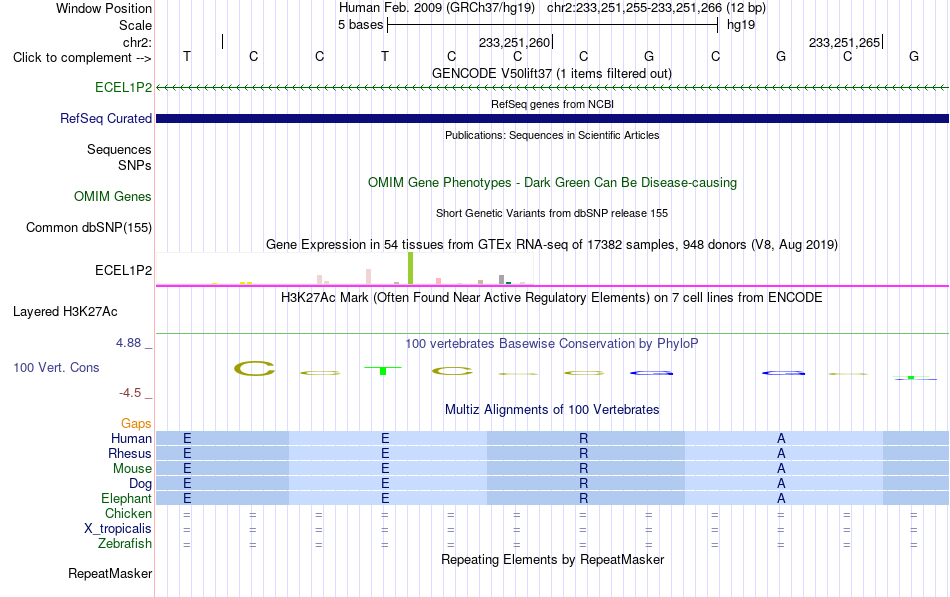Click the Dog species label
The image size is (950, 597).
click(140, 484)
